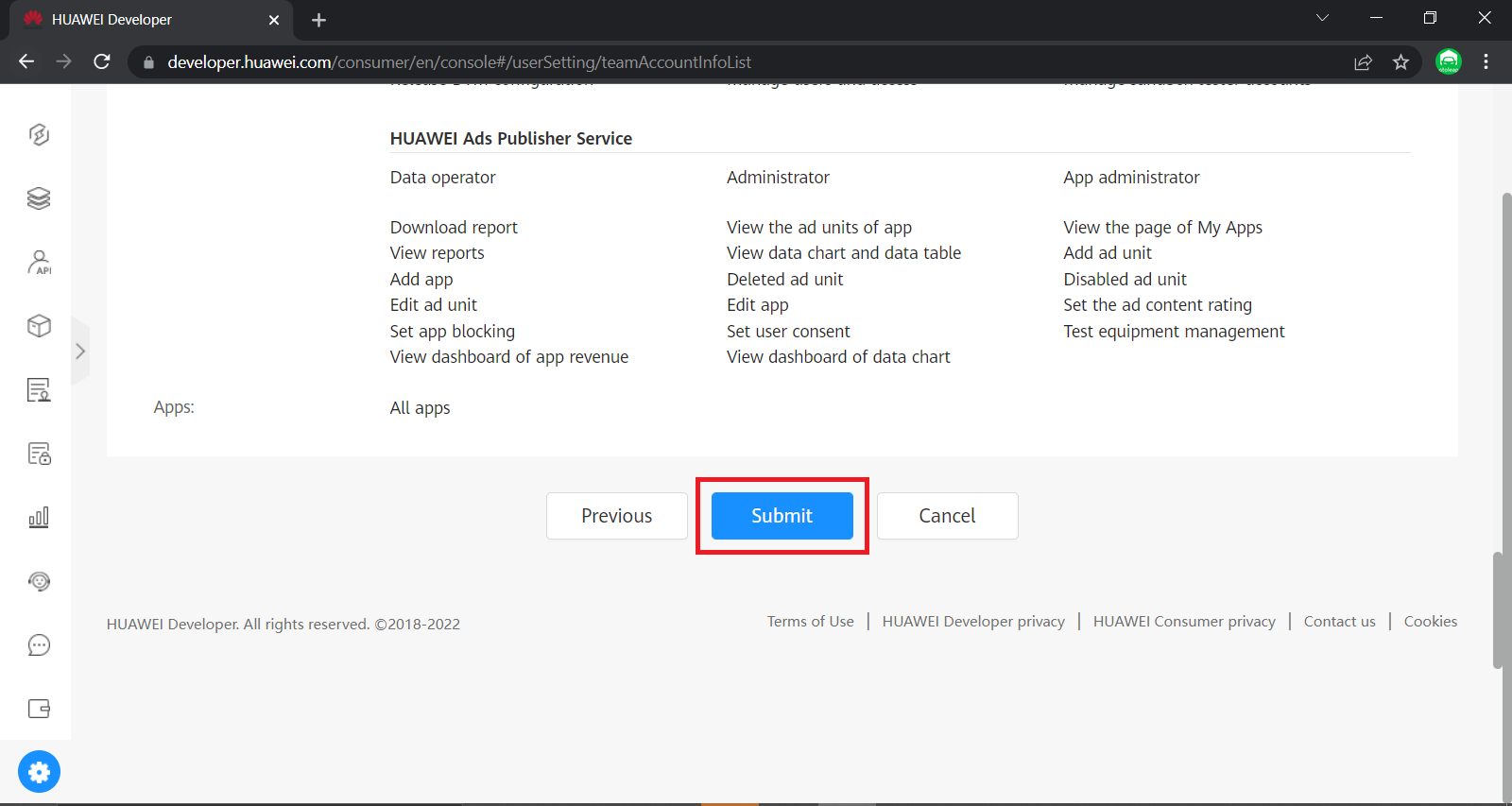Open the stacked layers icon in sidebar
The height and width of the screenshot is (806, 1512).
(x=39, y=198)
